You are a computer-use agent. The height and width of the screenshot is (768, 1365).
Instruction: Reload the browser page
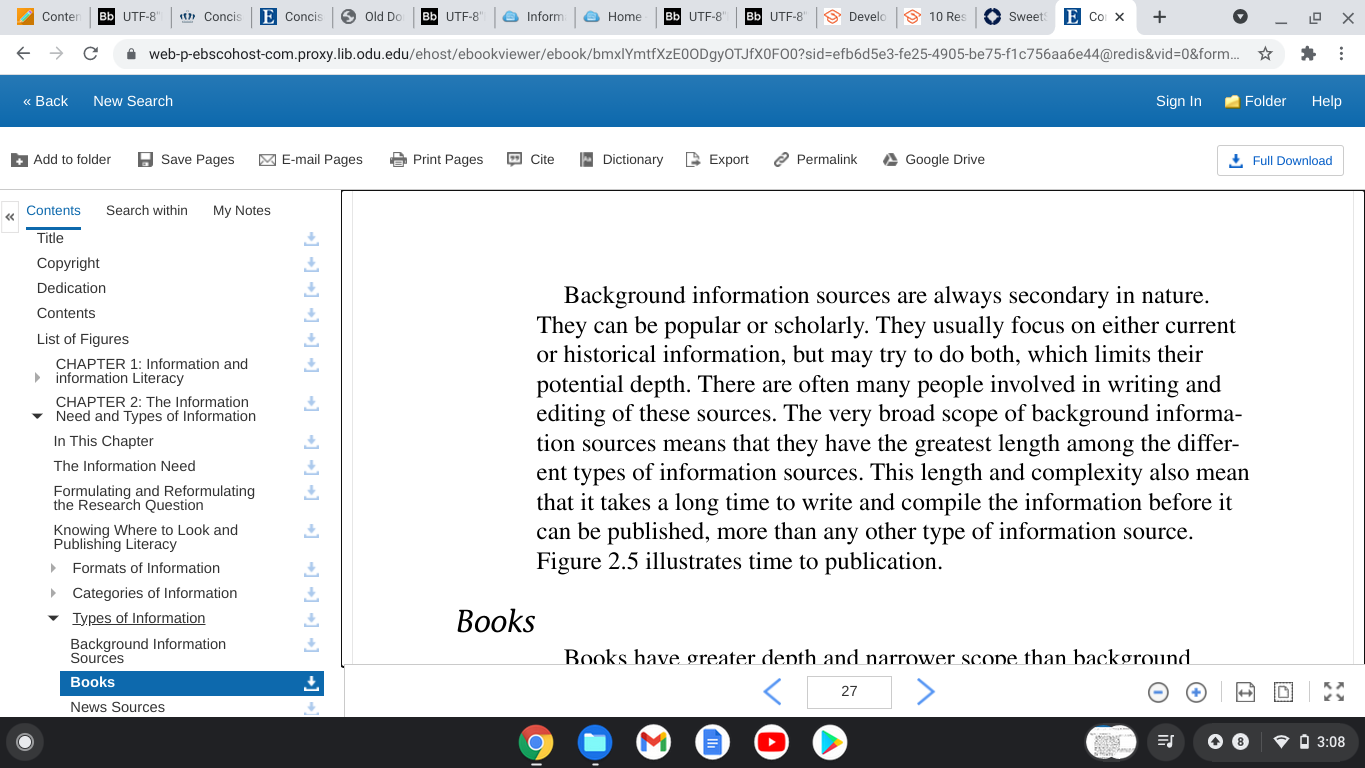pos(90,54)
